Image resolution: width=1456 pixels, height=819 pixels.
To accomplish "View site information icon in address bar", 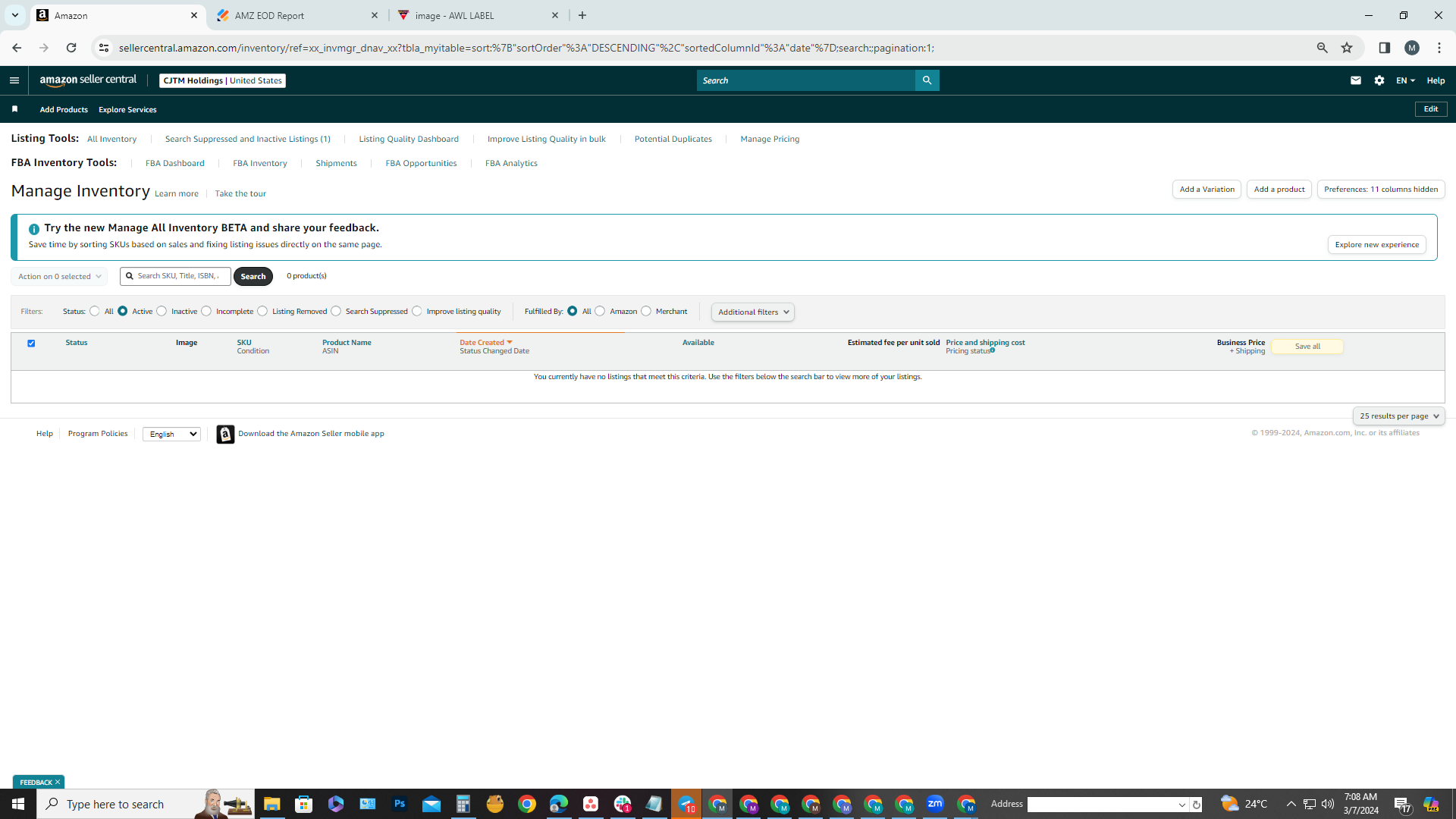I will coord(104,48).
